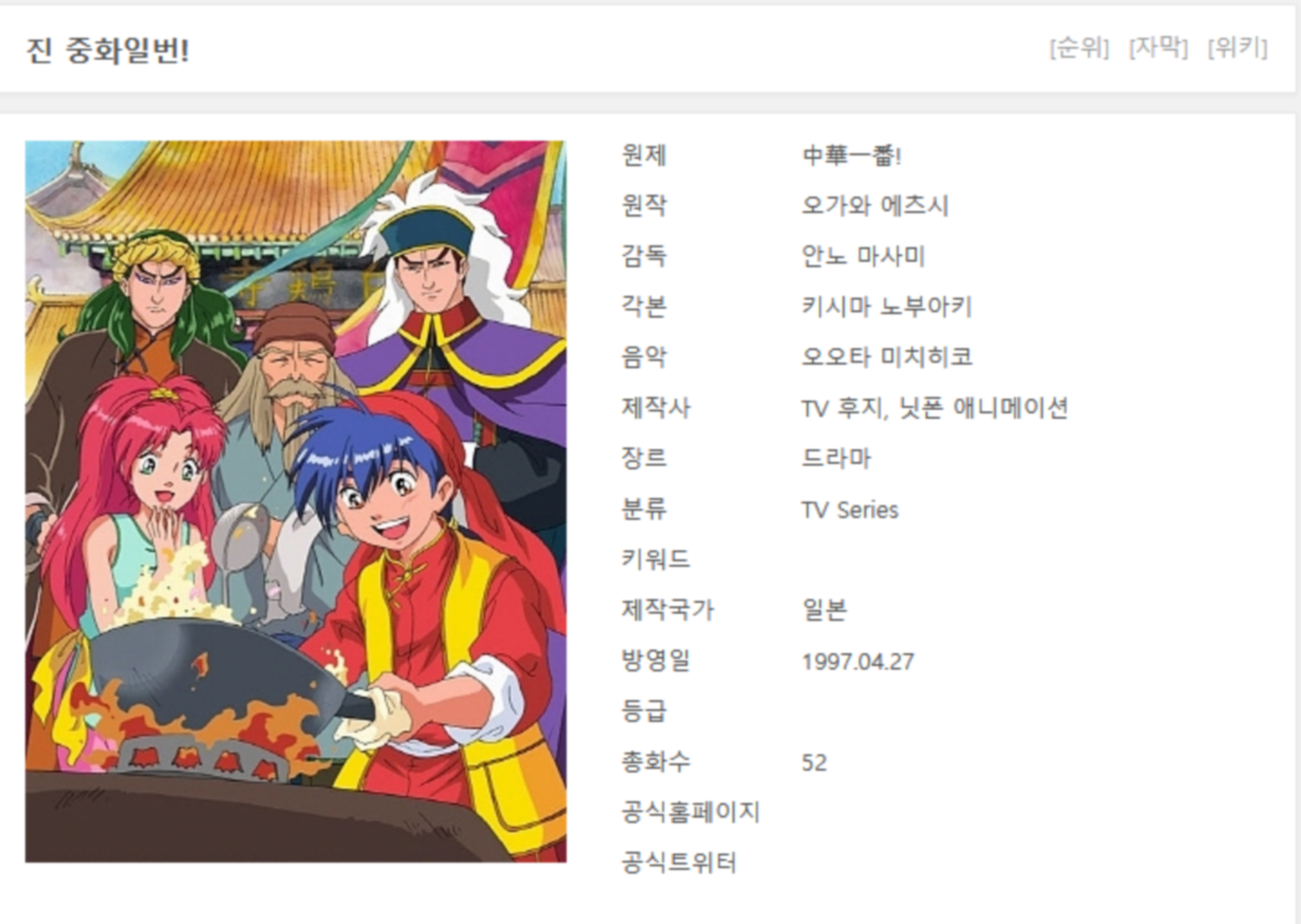Click the country value 일본
The height and width of the screenshot is (924, 1301).
pyautogui.click(x=824, y=610)
